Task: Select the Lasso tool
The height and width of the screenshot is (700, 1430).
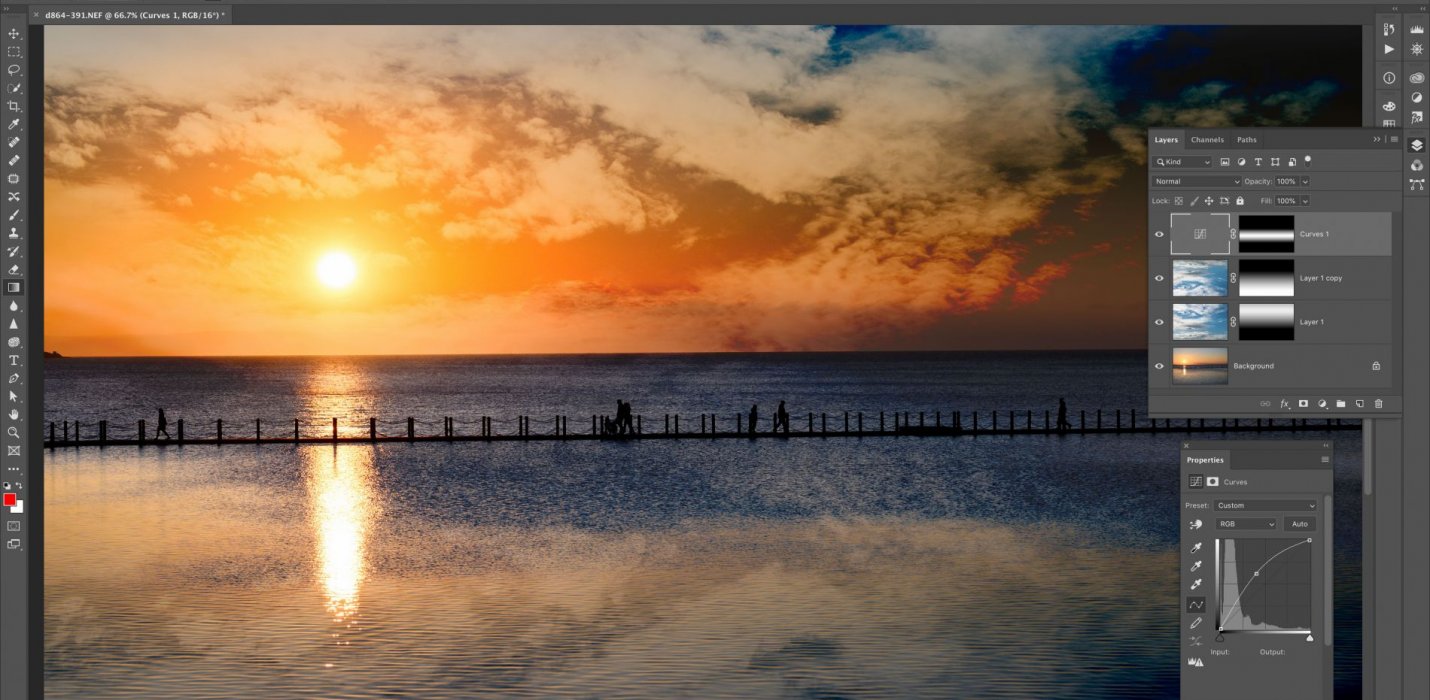Action: tap(14, 70)
